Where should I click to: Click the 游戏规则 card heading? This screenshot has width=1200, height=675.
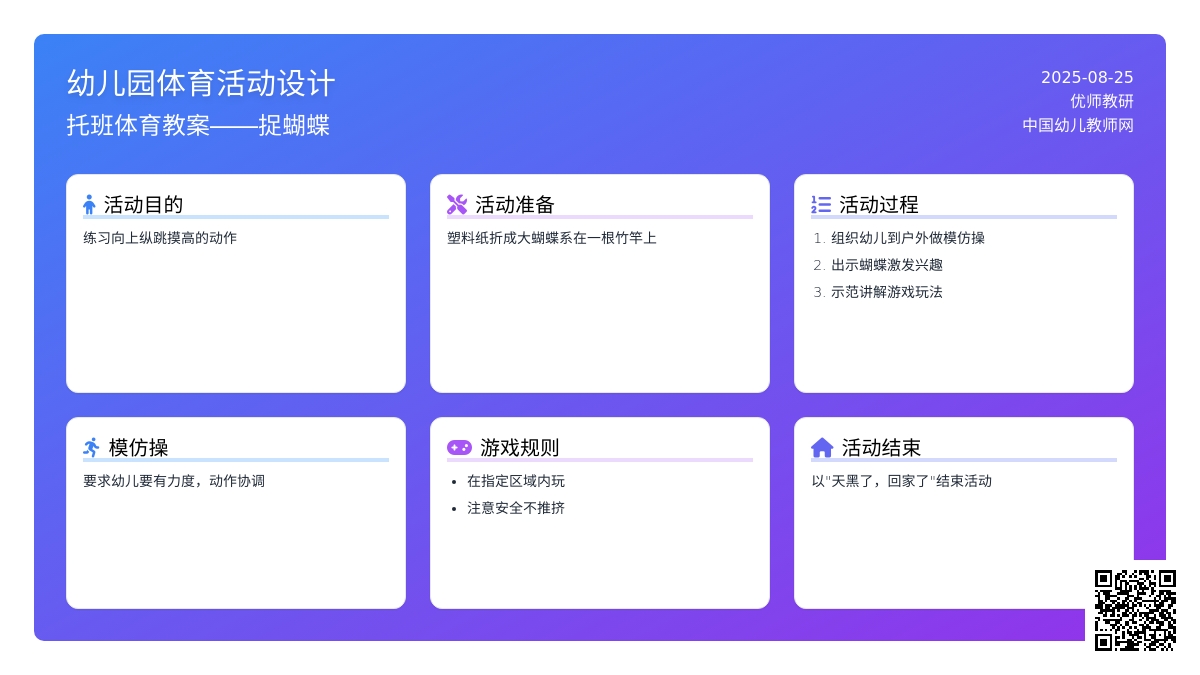(519, 447)
